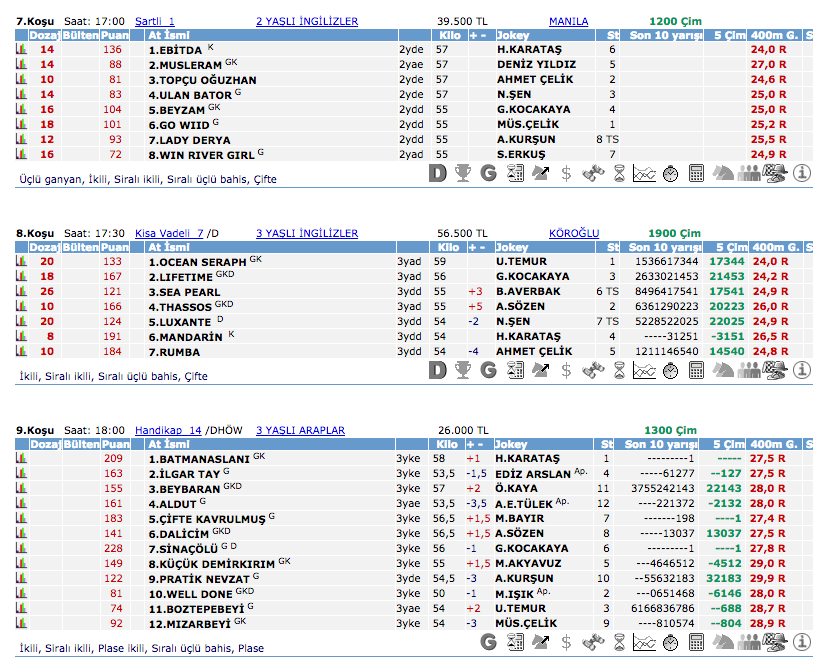Click the '3 YAŞLI ARAPLAR' link

(300, 430)
